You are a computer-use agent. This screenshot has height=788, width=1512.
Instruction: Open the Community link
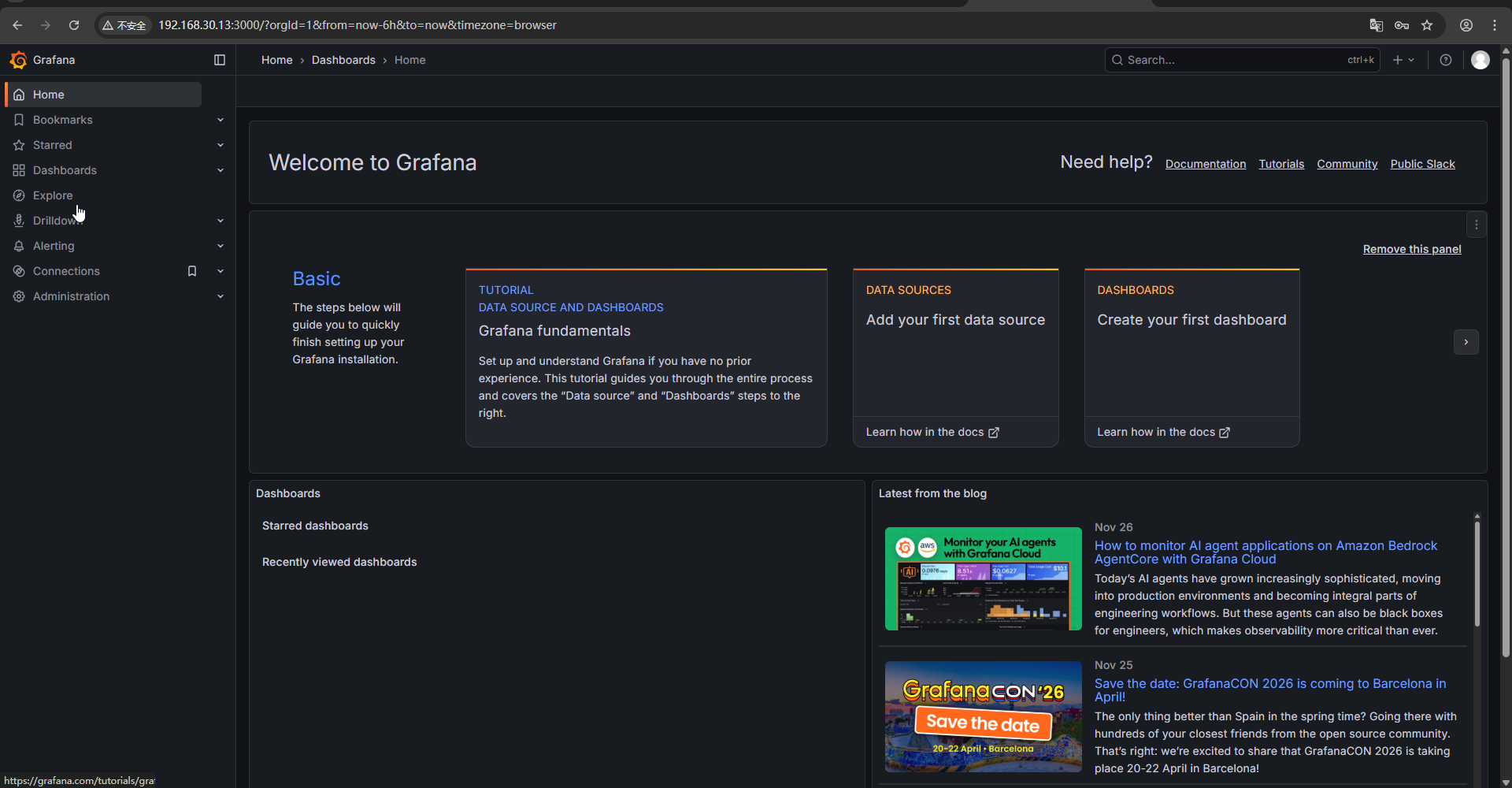pyautogui.click(x=1347, y=164)
